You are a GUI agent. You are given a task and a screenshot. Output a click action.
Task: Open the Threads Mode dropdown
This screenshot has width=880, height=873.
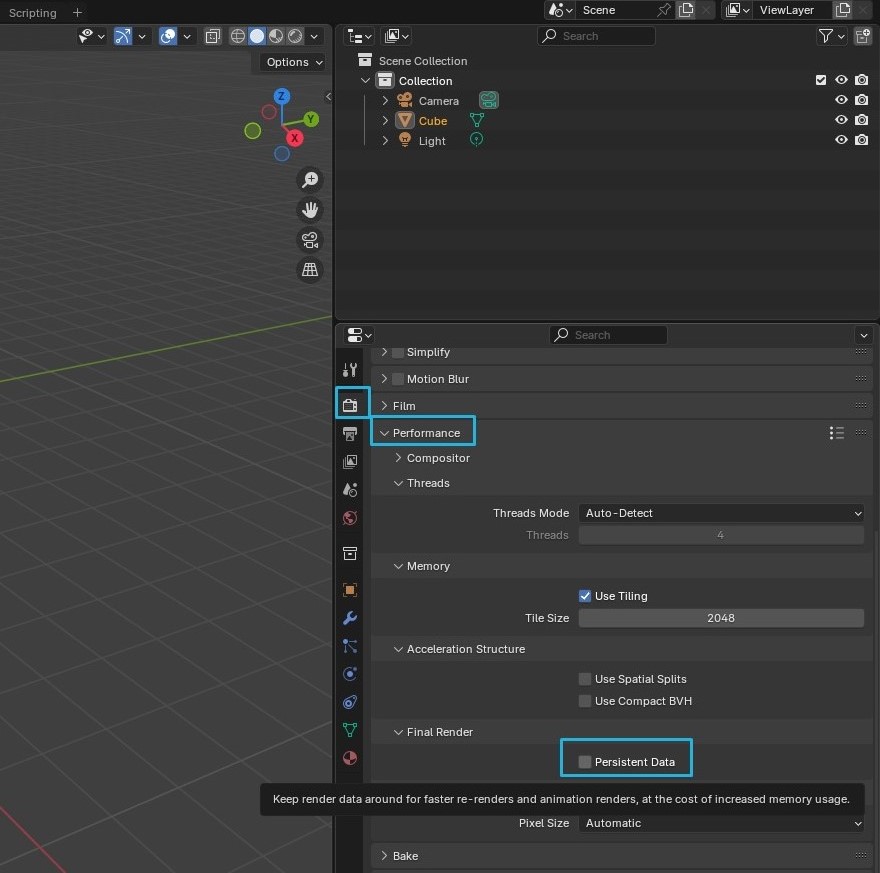[x=720, y=513]
